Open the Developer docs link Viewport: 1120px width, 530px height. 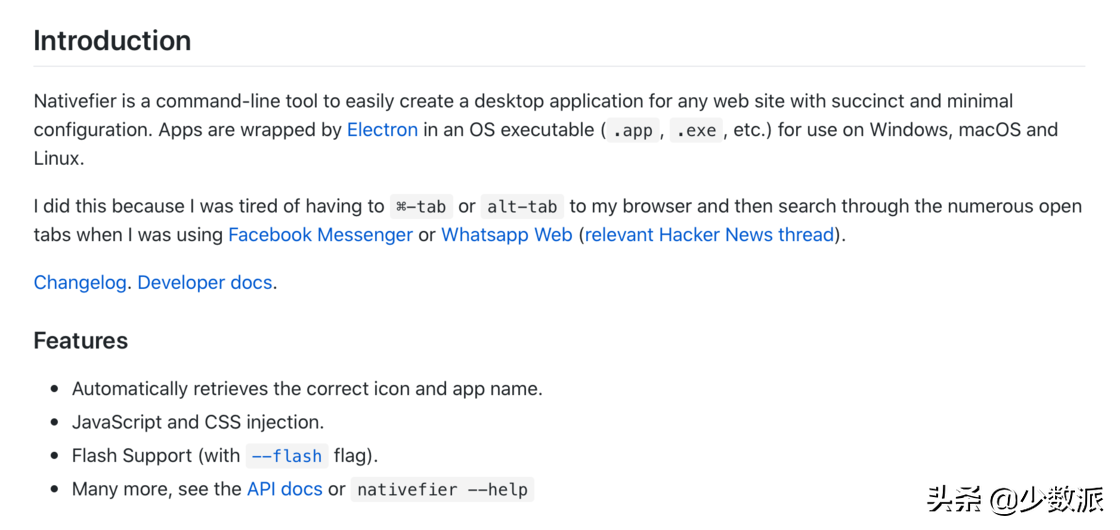204,283
